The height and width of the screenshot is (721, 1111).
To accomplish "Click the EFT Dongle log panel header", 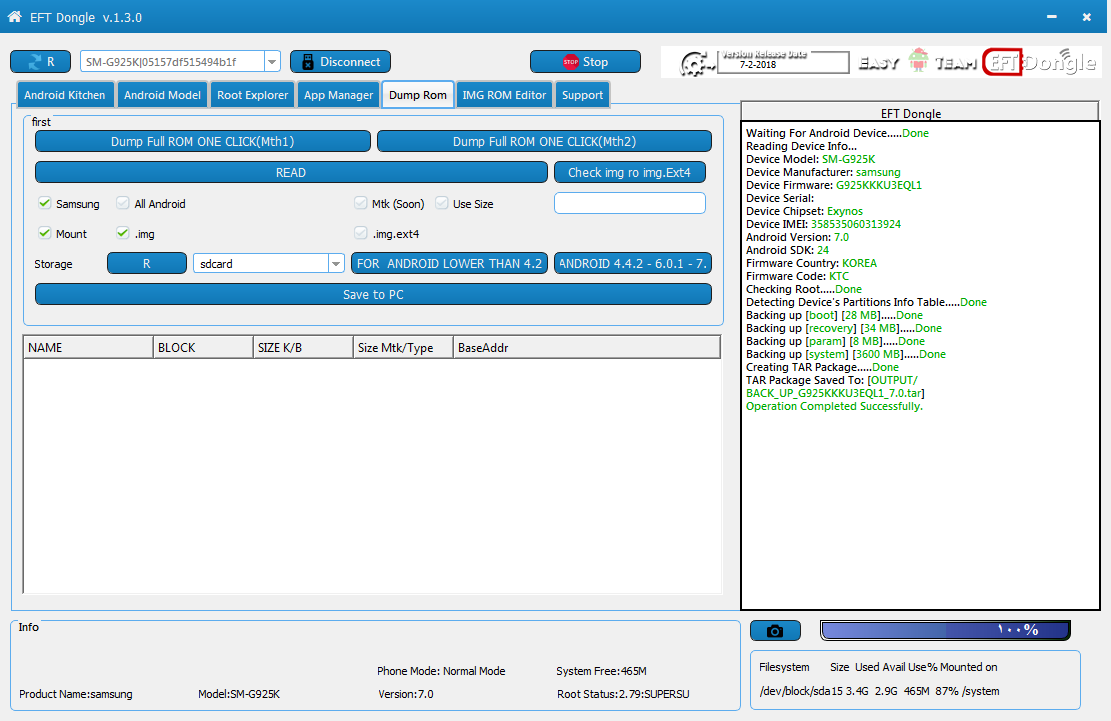I will click(x=920, y=113).
